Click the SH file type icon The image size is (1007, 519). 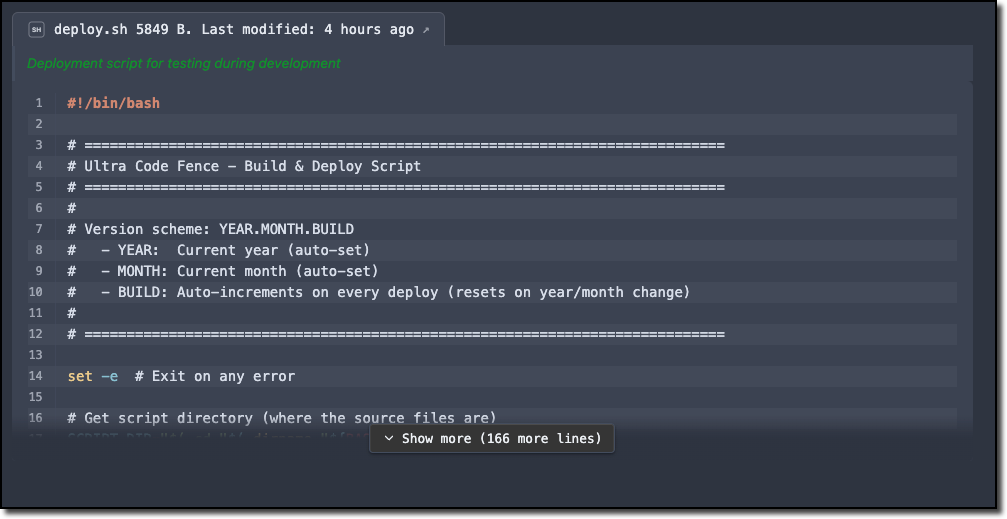36,30
